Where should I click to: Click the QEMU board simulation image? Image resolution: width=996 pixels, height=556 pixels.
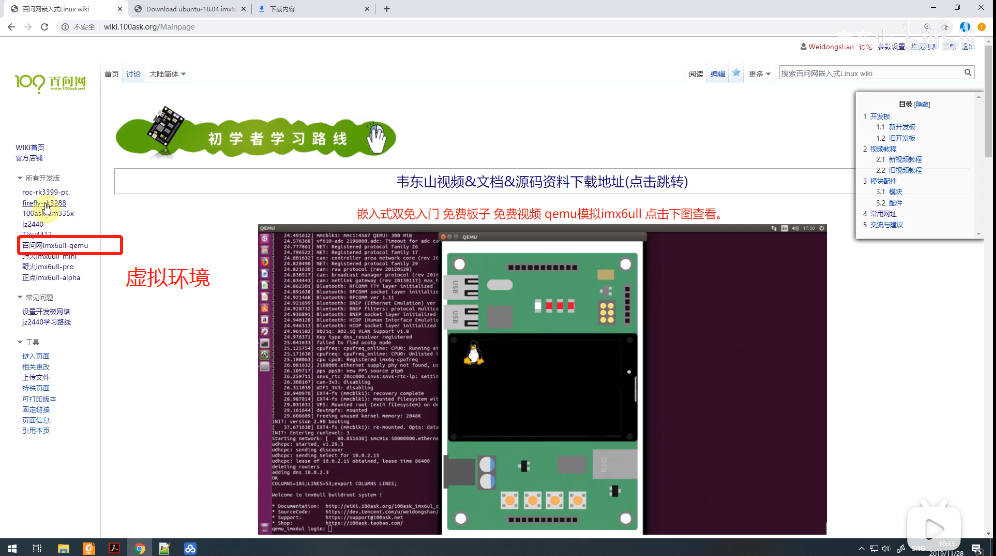542,379
